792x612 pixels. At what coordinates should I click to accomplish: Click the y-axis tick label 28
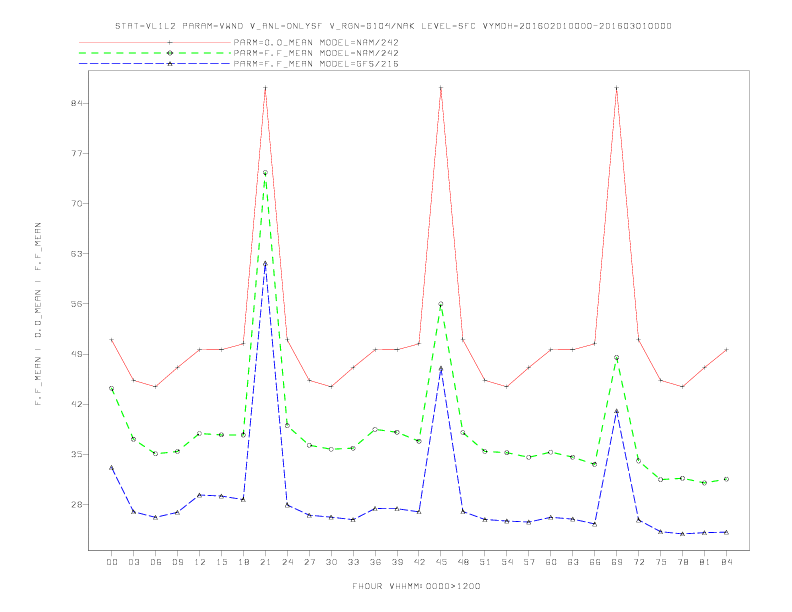(76, 504)
